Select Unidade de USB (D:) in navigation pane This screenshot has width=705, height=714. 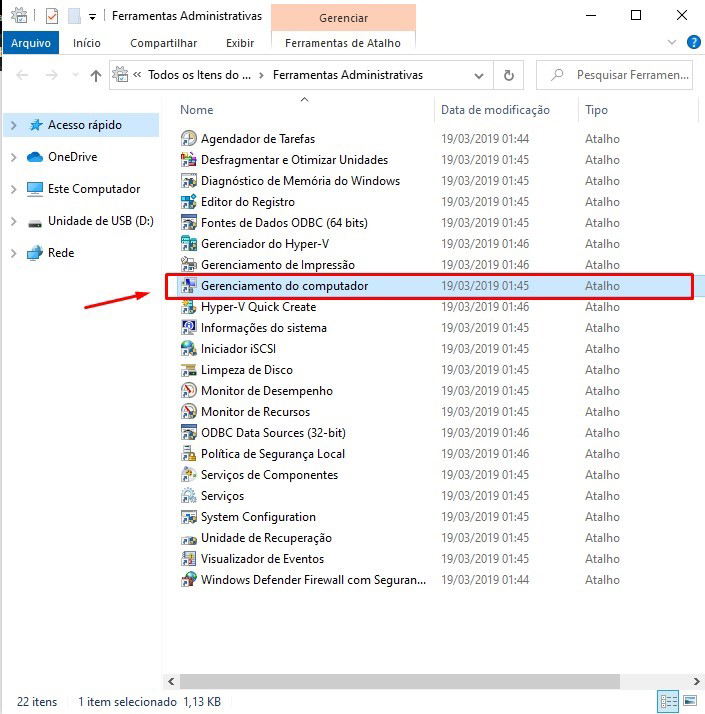point(101,221)
